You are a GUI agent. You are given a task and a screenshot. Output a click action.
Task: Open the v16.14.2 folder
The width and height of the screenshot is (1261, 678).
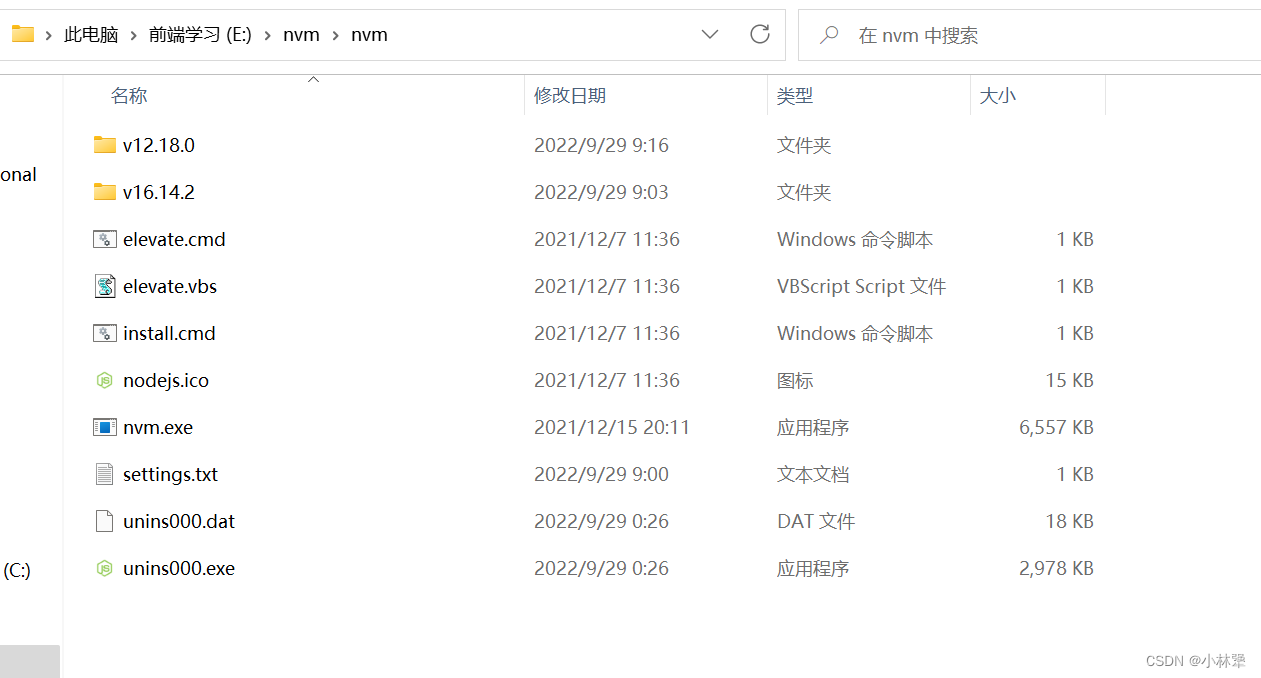click(x=158, y=192)
